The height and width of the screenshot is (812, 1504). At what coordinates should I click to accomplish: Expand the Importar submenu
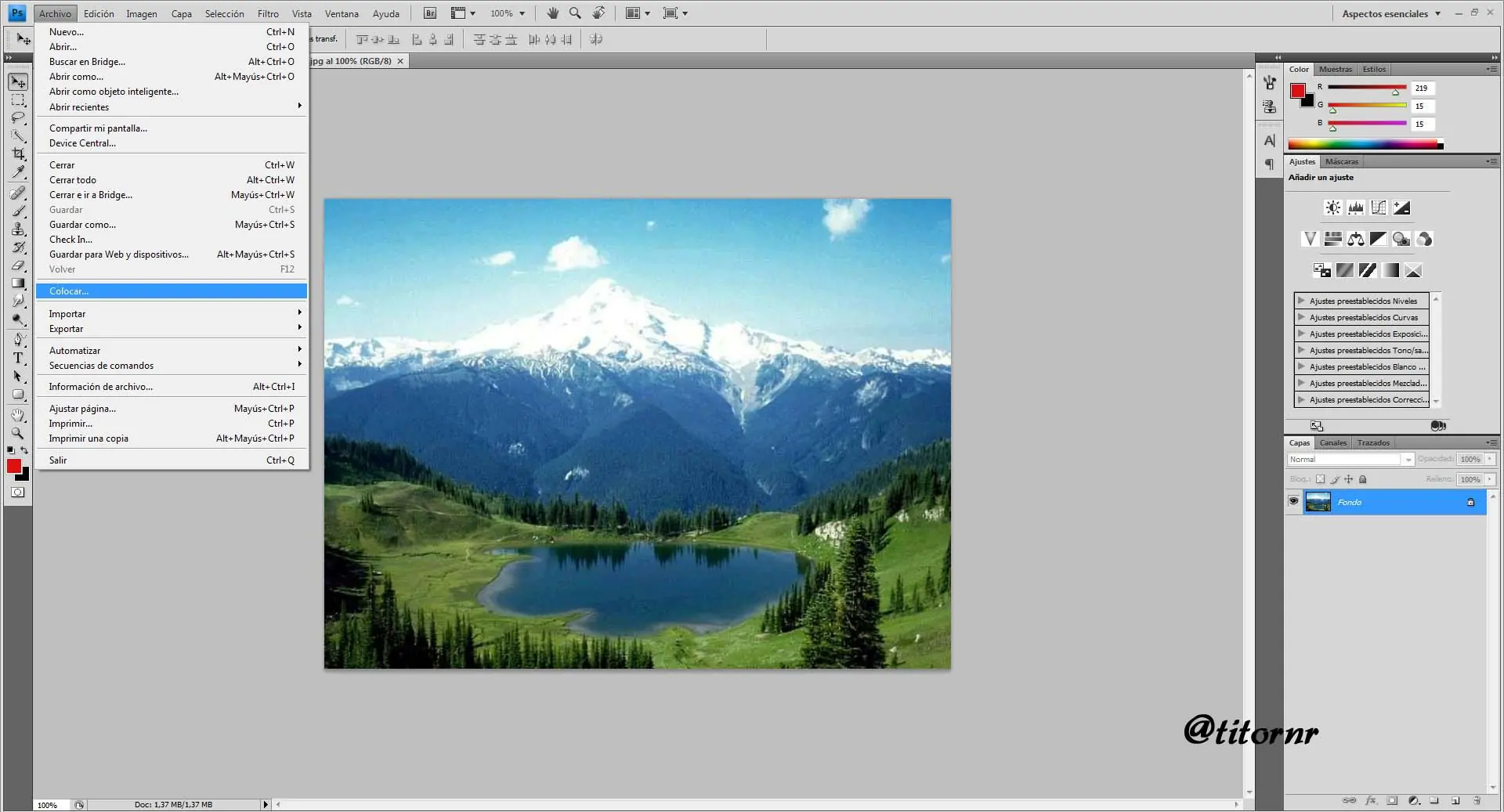pos(172,314)
